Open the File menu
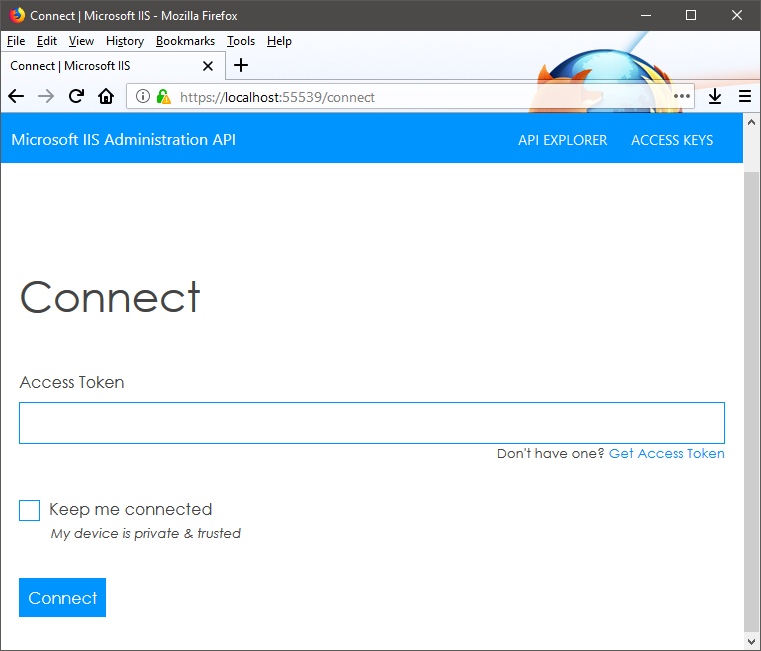The width and height of the screenshot is (761, 651). [x=16, y=41]
